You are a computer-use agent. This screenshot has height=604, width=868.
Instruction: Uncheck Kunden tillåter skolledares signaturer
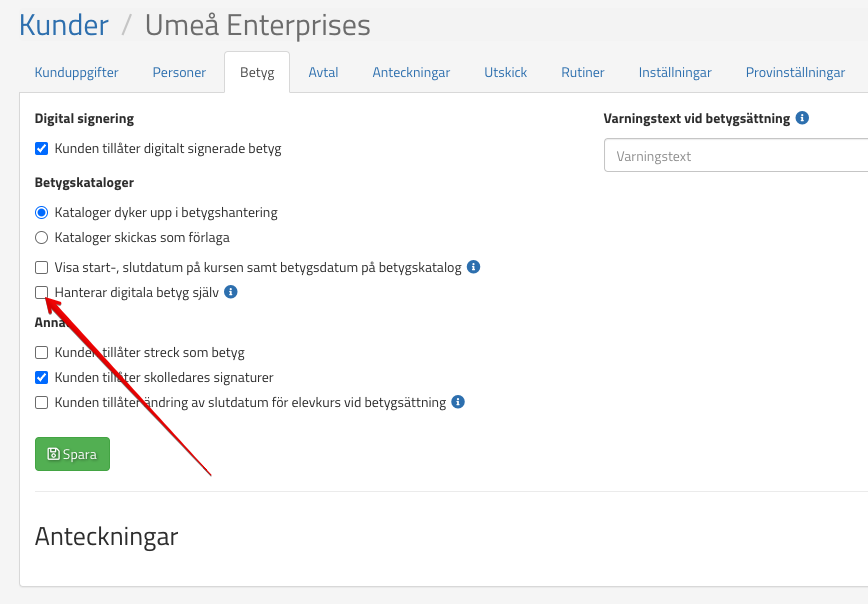point(41,377)
